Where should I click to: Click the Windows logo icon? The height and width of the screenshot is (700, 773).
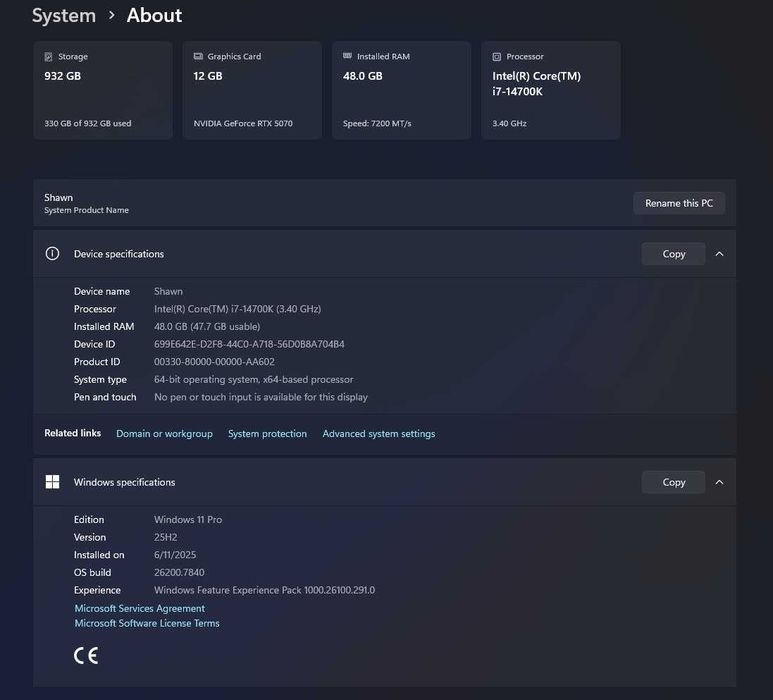tap(52, 482)
